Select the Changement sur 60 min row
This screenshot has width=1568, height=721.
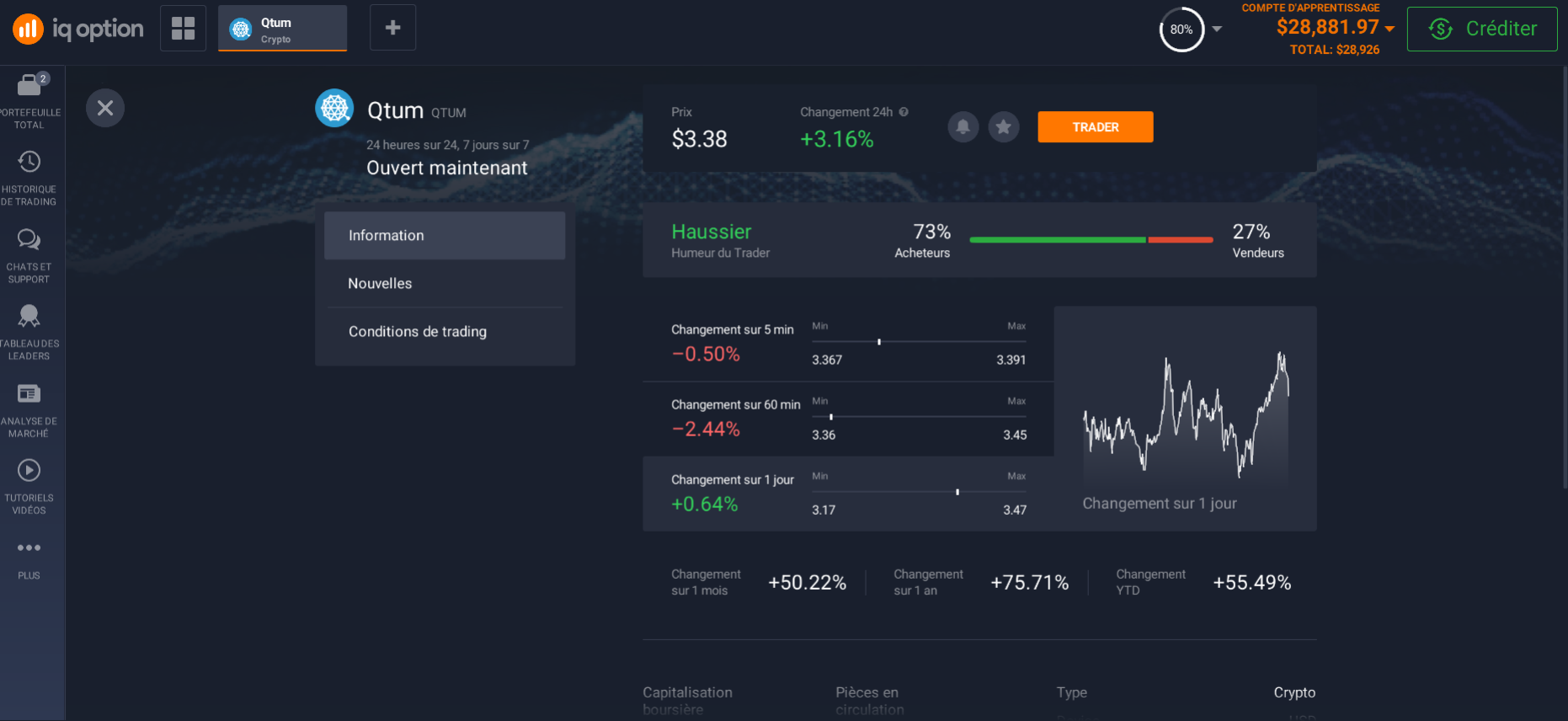point(848,419)
